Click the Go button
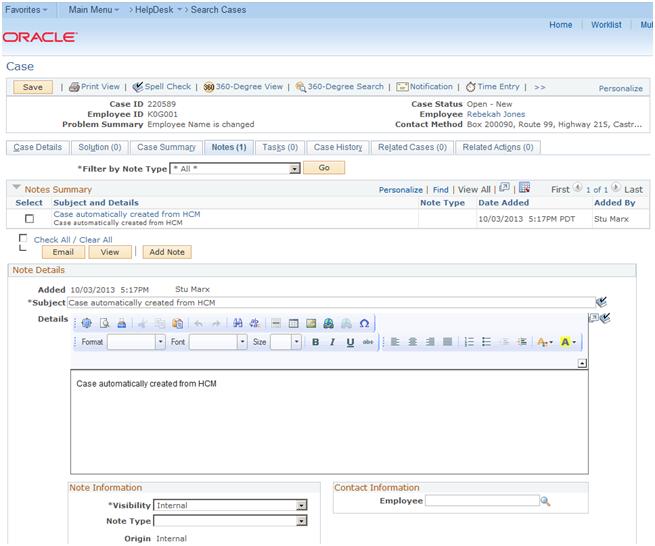Image resolution: width=655 pixels, height=546 pixels. click(324, 168)
